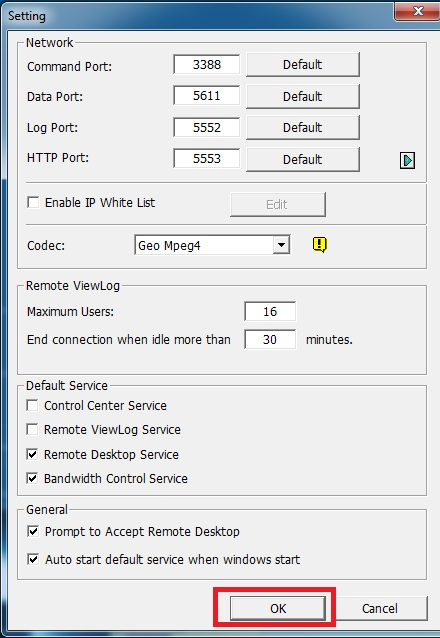
Task: Reset Log Port with Default button
Action: [x=302, y=127]
